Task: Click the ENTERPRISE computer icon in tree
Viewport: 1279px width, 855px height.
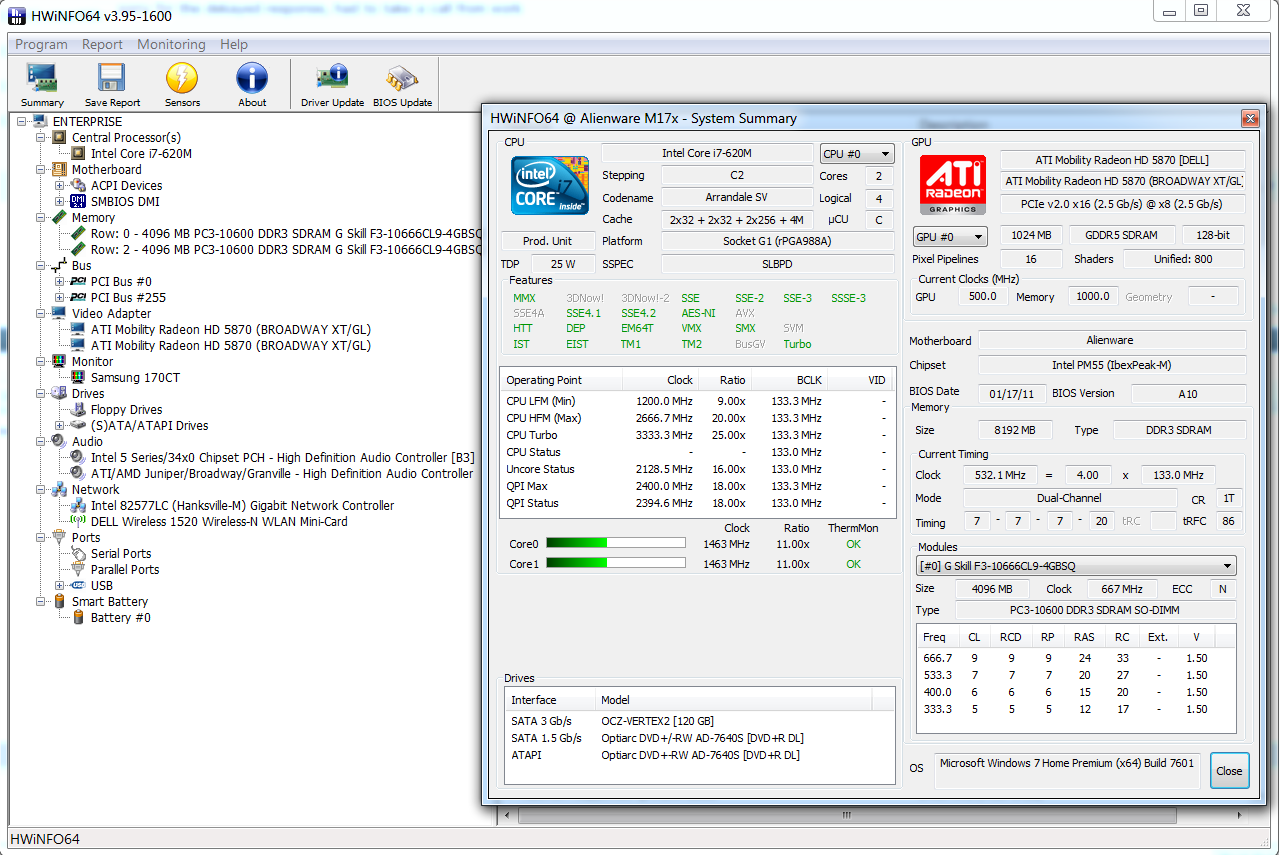Action: [40, 121]
